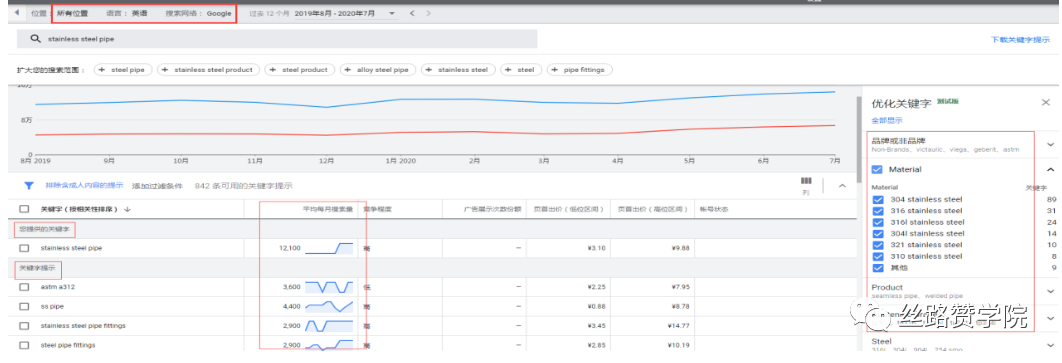This screenshot has width=1062, height=363.
Task: Open the blue filter funnel icon
Action: pyautogui.click(x=29, y=185)
